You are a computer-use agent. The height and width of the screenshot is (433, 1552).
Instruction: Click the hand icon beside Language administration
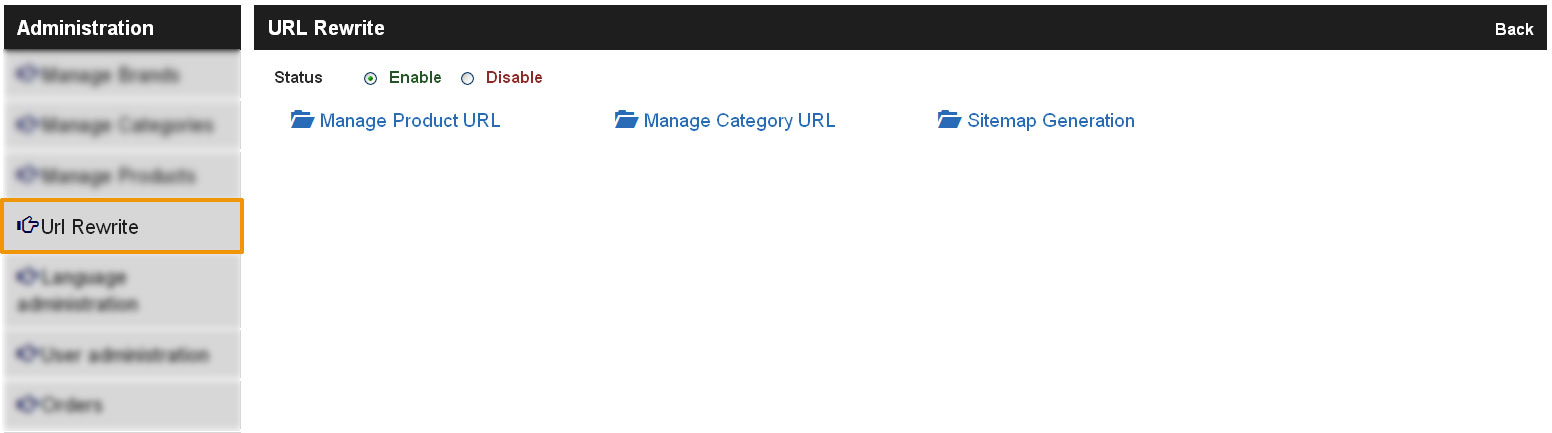28,276
